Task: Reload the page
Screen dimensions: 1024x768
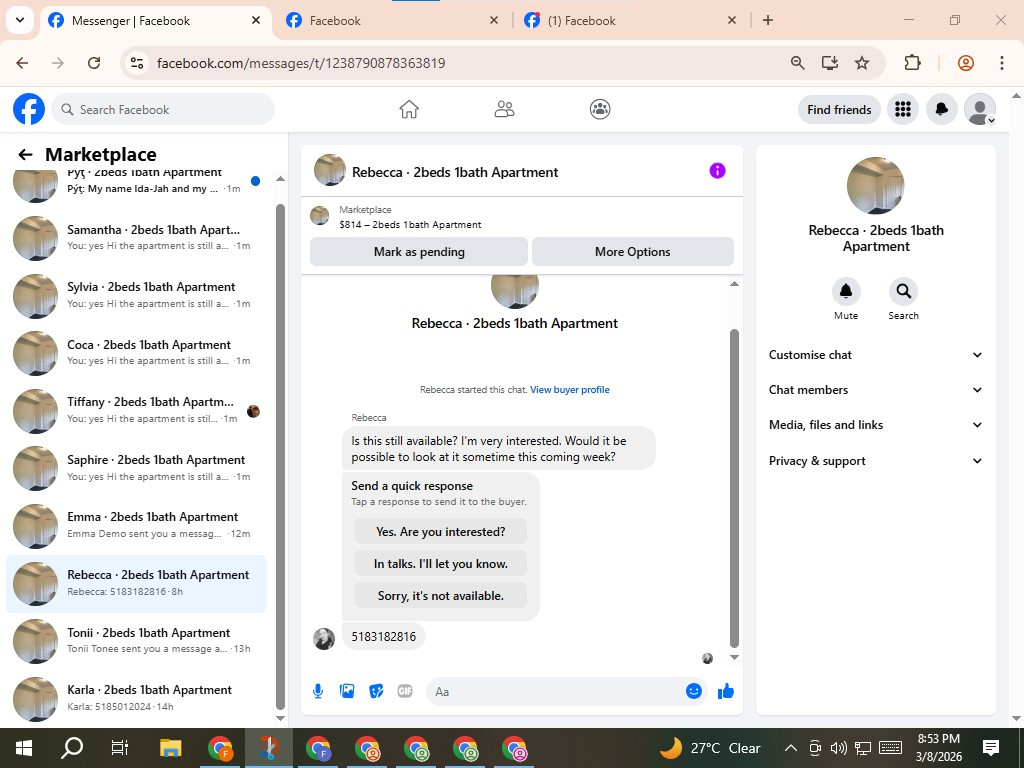Action: [x=94, y=63]
